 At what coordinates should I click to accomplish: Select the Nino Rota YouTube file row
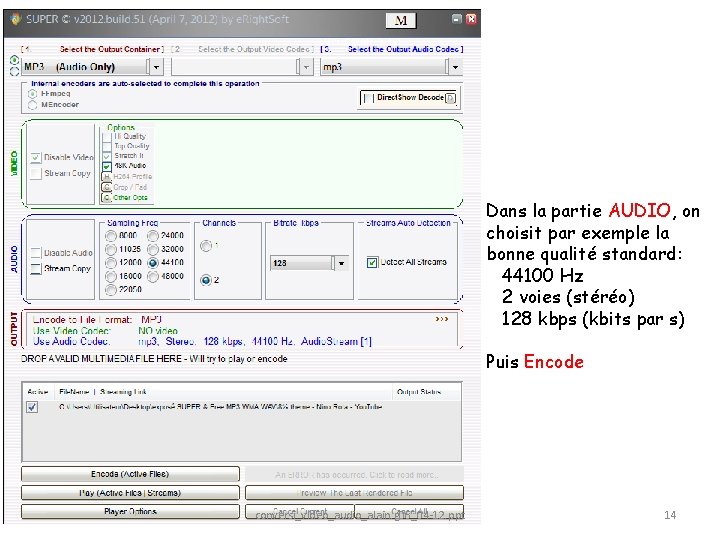coord(220,407)
